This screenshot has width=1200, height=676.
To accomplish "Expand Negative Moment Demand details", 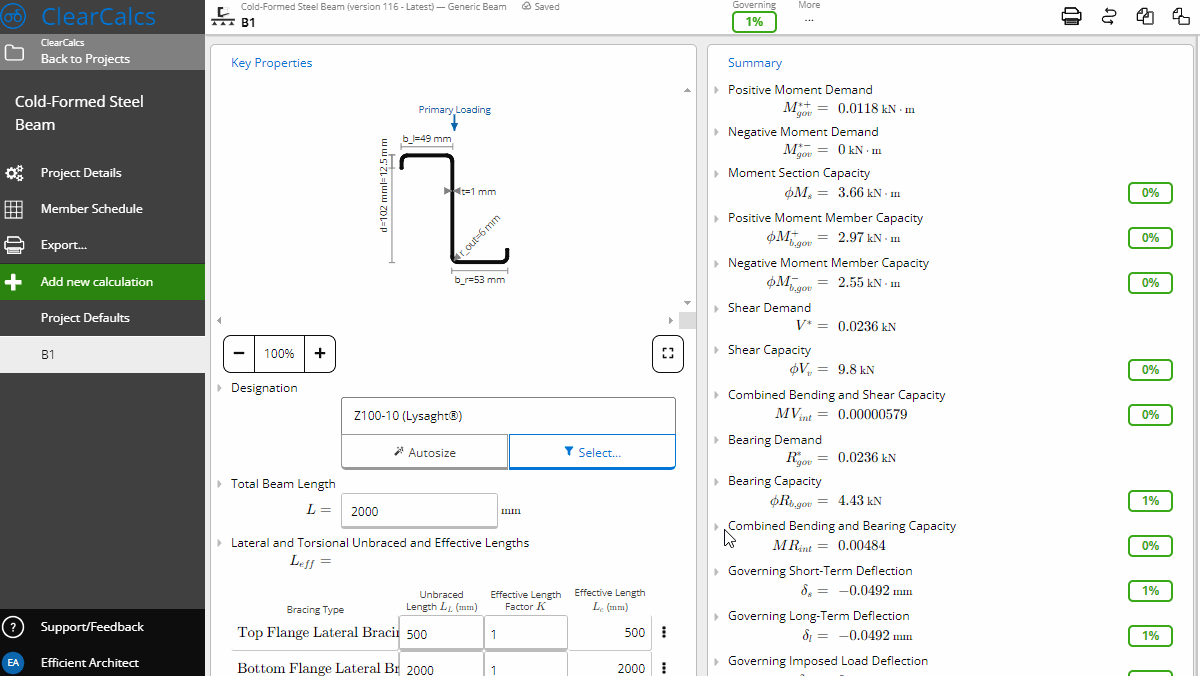I will pyautogui.click(x=717, y=132).
